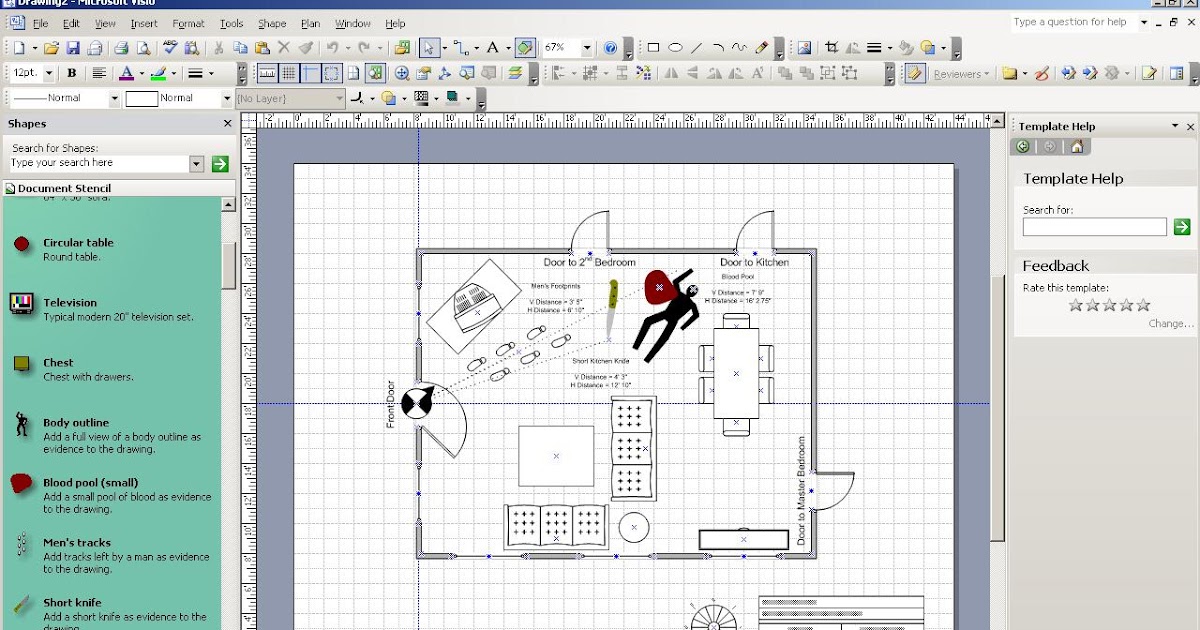Click the blue Help question icon
Screen dimensions: 1200x630
pyautogui.click(x=611, y=47)
